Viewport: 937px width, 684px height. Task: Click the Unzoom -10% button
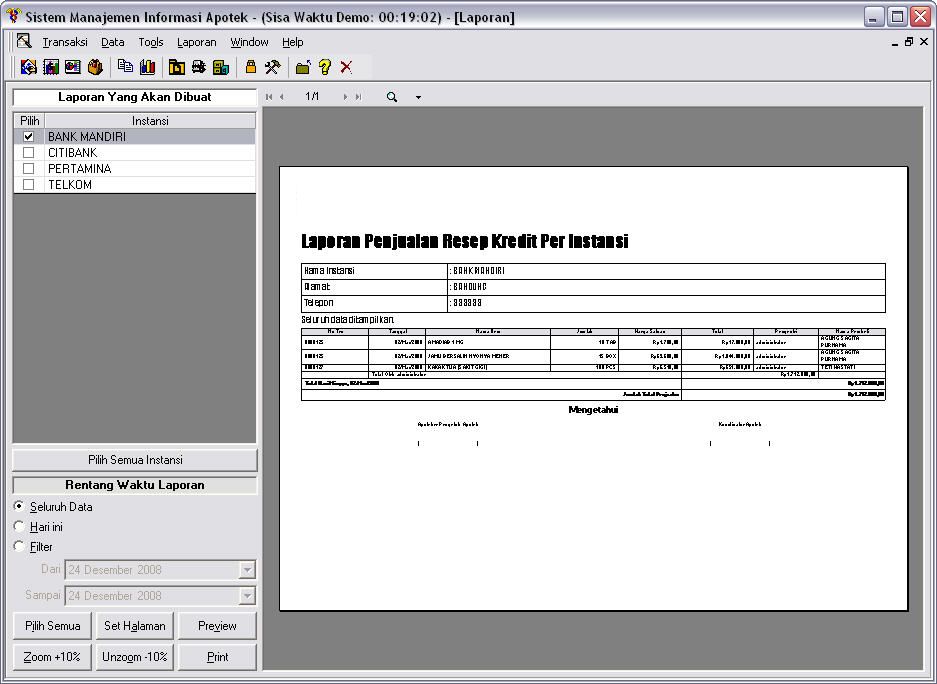[x=134, y=657]
